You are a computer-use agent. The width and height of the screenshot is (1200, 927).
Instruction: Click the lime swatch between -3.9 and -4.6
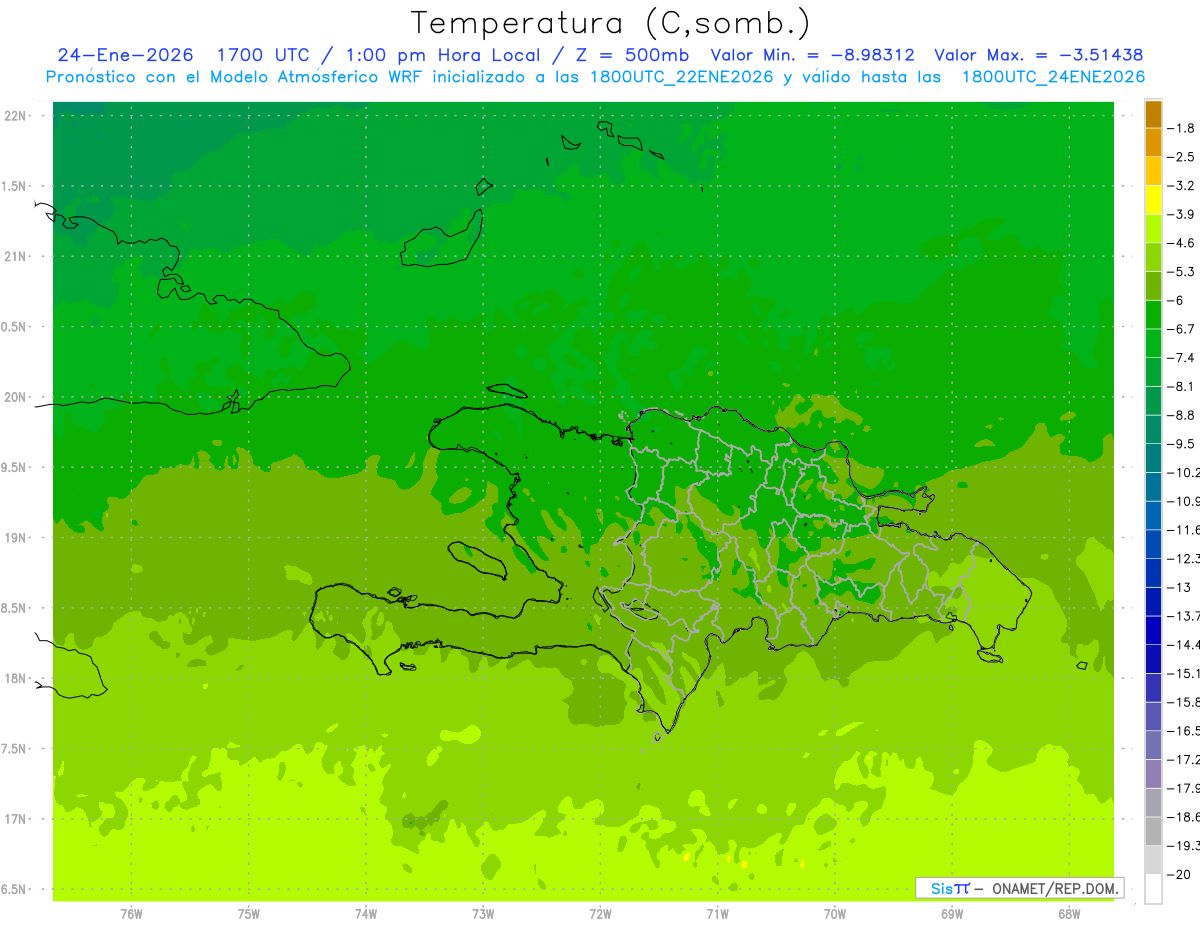coord(1153,229)
